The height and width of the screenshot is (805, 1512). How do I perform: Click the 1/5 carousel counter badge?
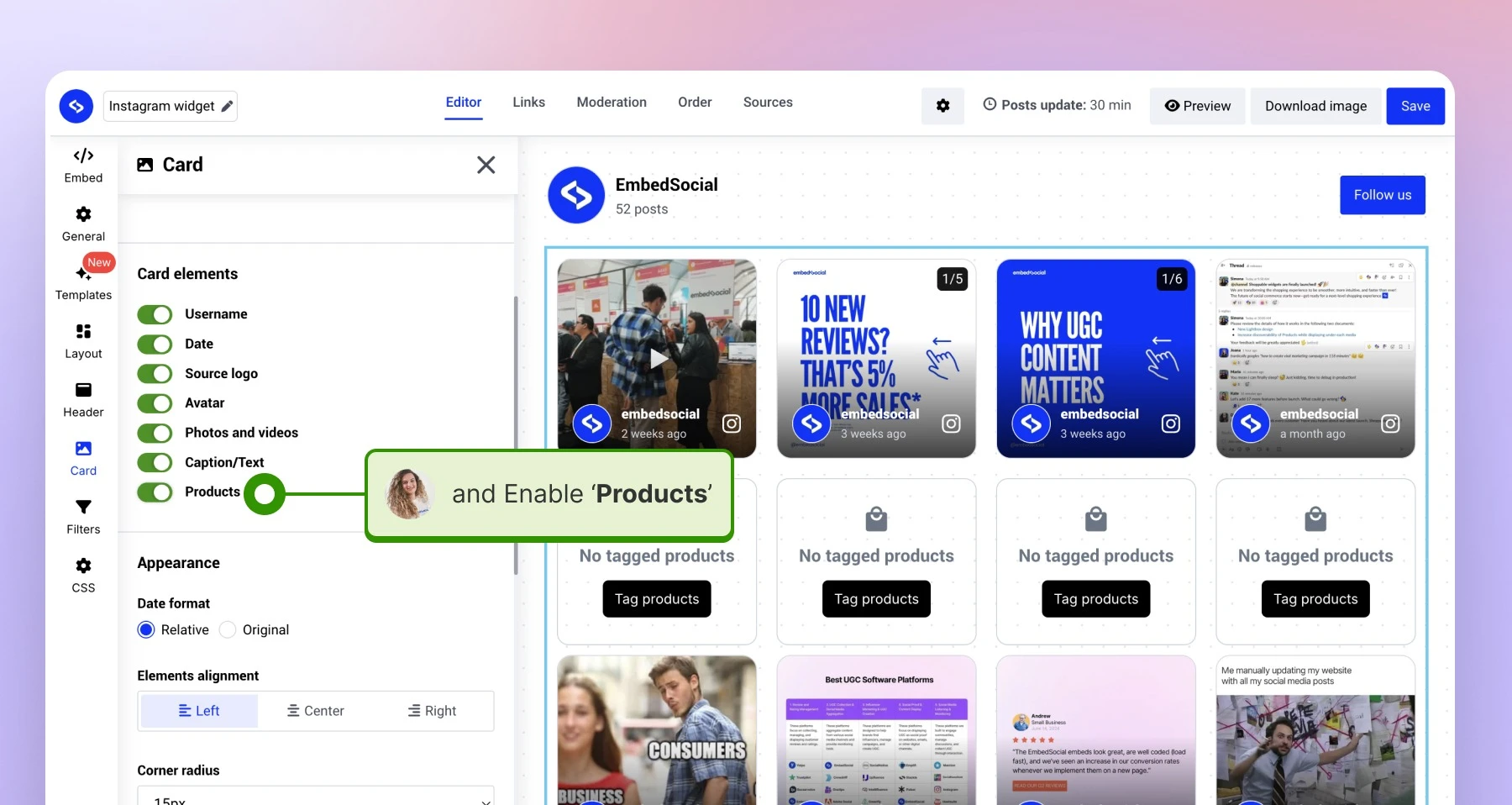pyautogui.click(x=953, y=279)
